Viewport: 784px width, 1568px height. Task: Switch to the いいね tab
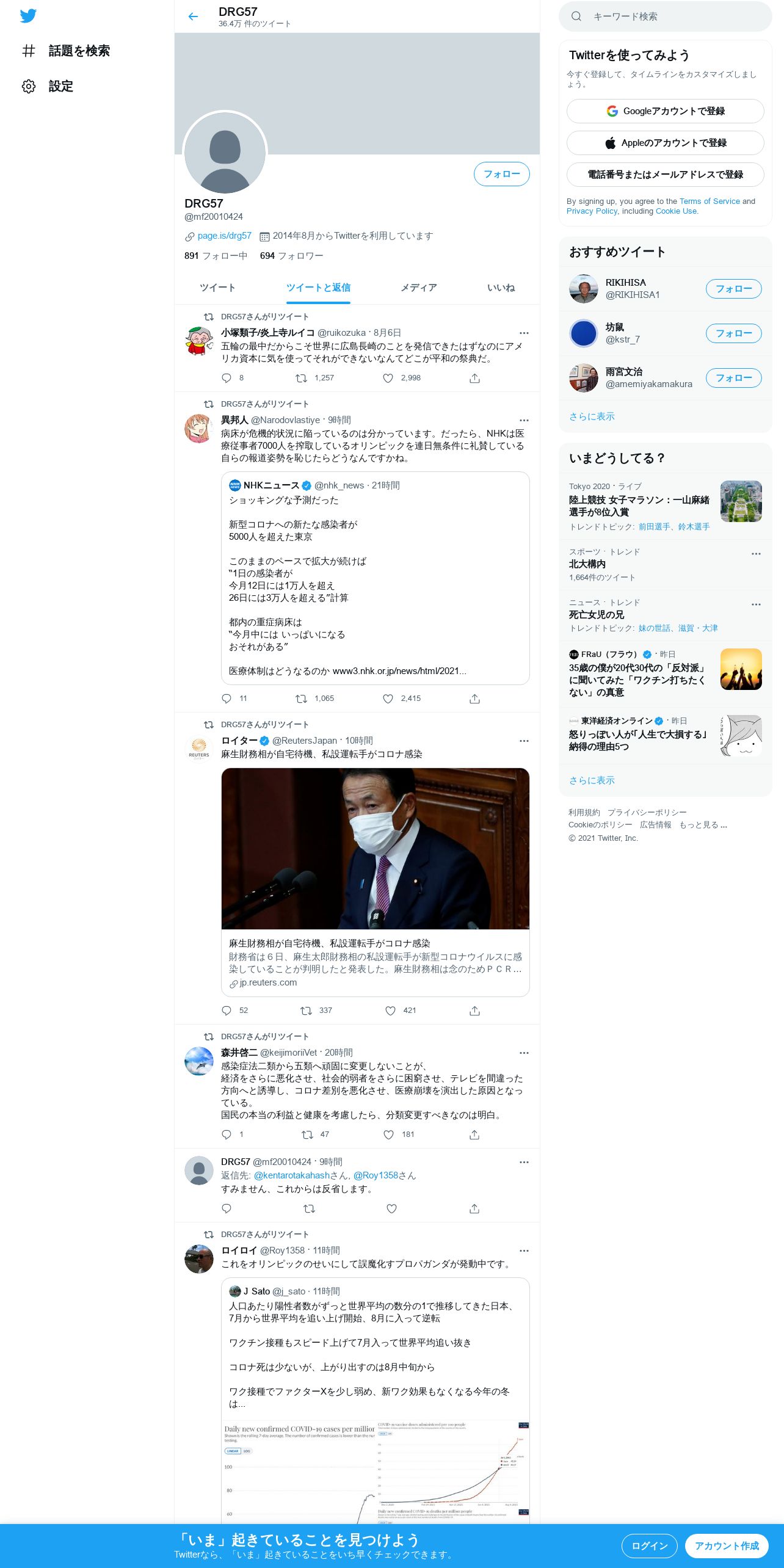[501, 288]
